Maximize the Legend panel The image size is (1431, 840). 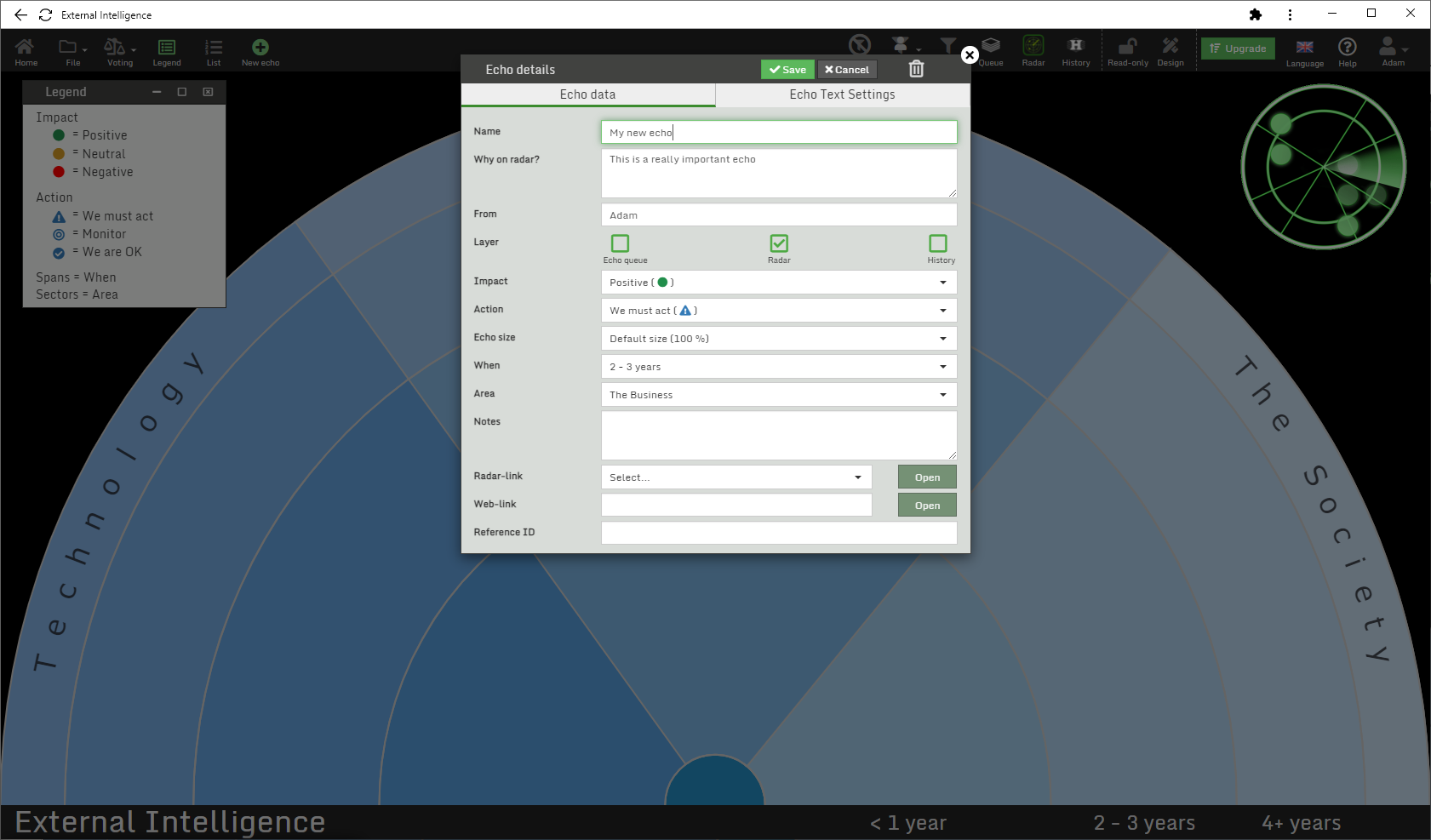(182, 92)
